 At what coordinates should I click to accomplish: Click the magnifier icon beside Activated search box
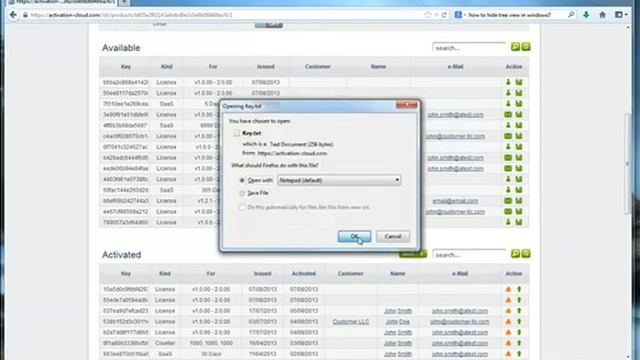click(x=515, y=254)
